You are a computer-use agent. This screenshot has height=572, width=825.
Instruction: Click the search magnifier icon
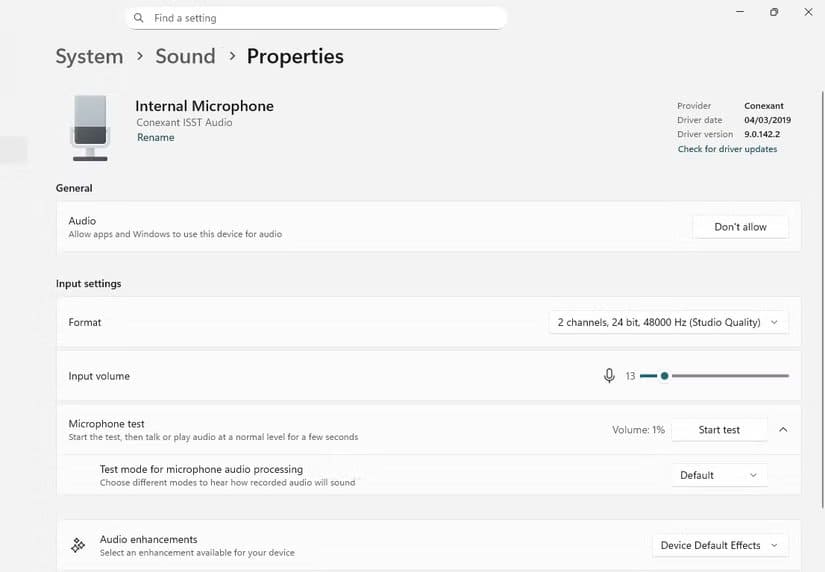click(138, 18)
